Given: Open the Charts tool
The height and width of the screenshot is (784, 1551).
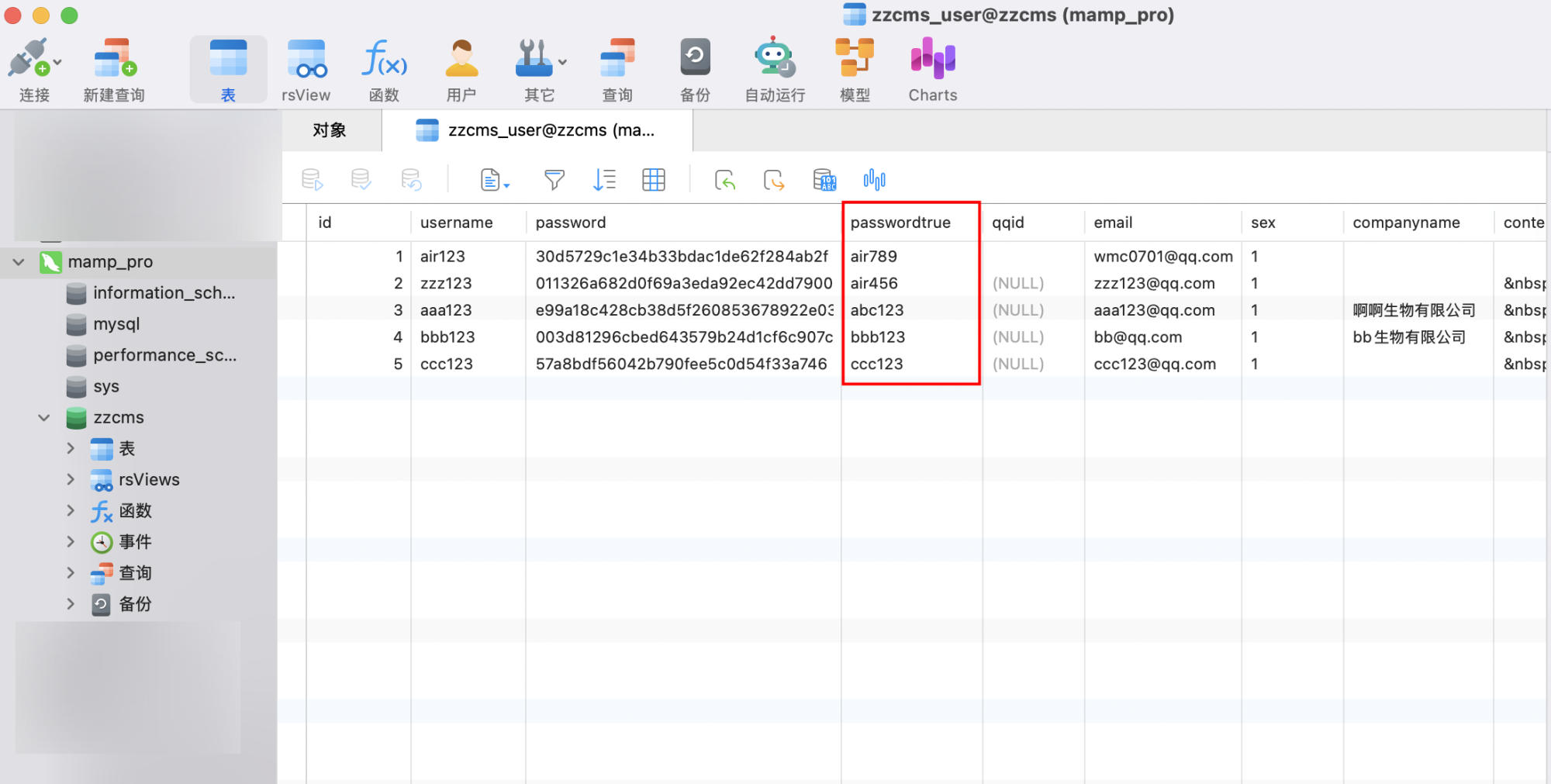Looking at the screenshot, I should tap(932, 60).
